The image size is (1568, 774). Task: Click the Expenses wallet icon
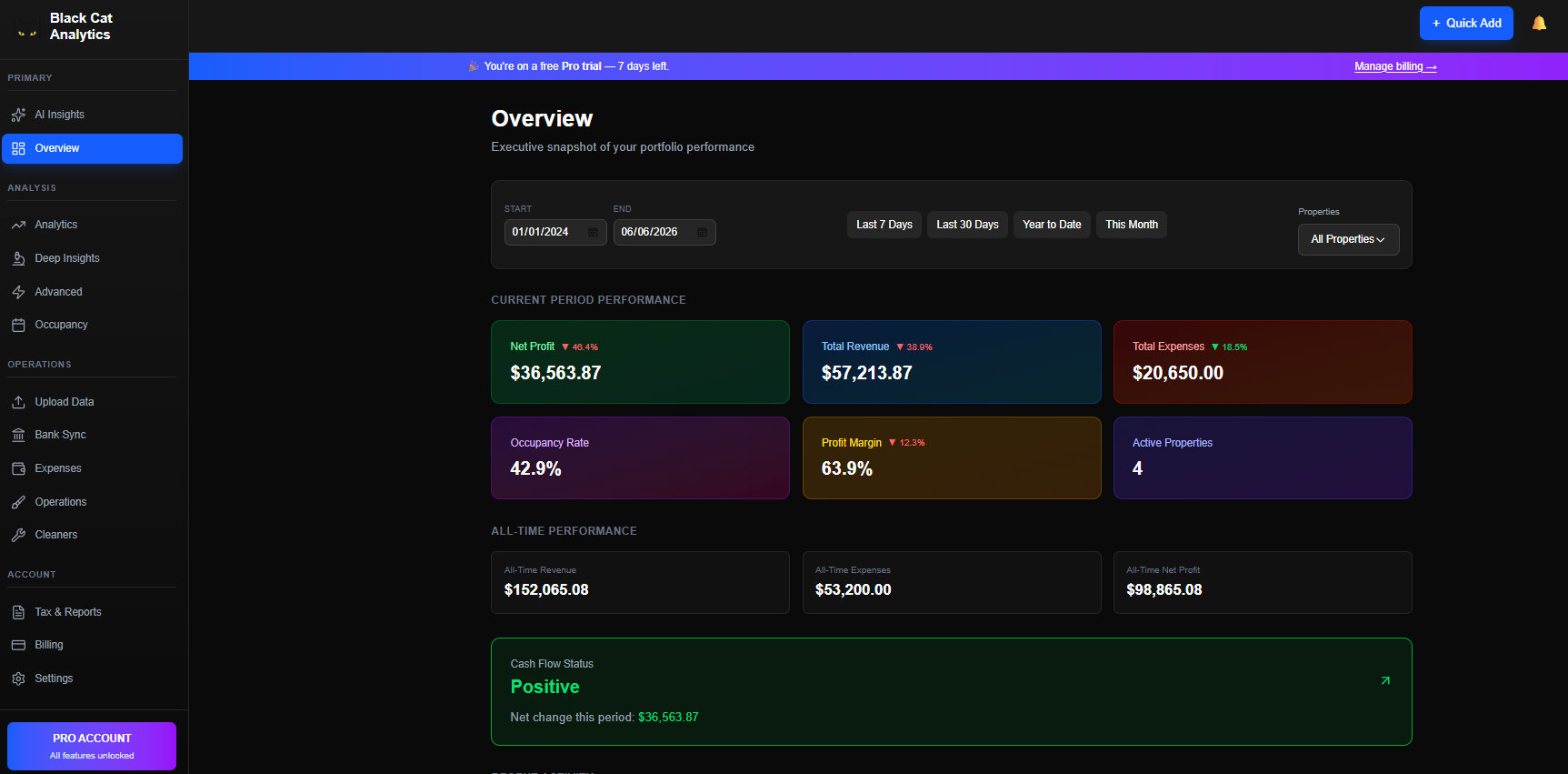click(x=18, y=468)
